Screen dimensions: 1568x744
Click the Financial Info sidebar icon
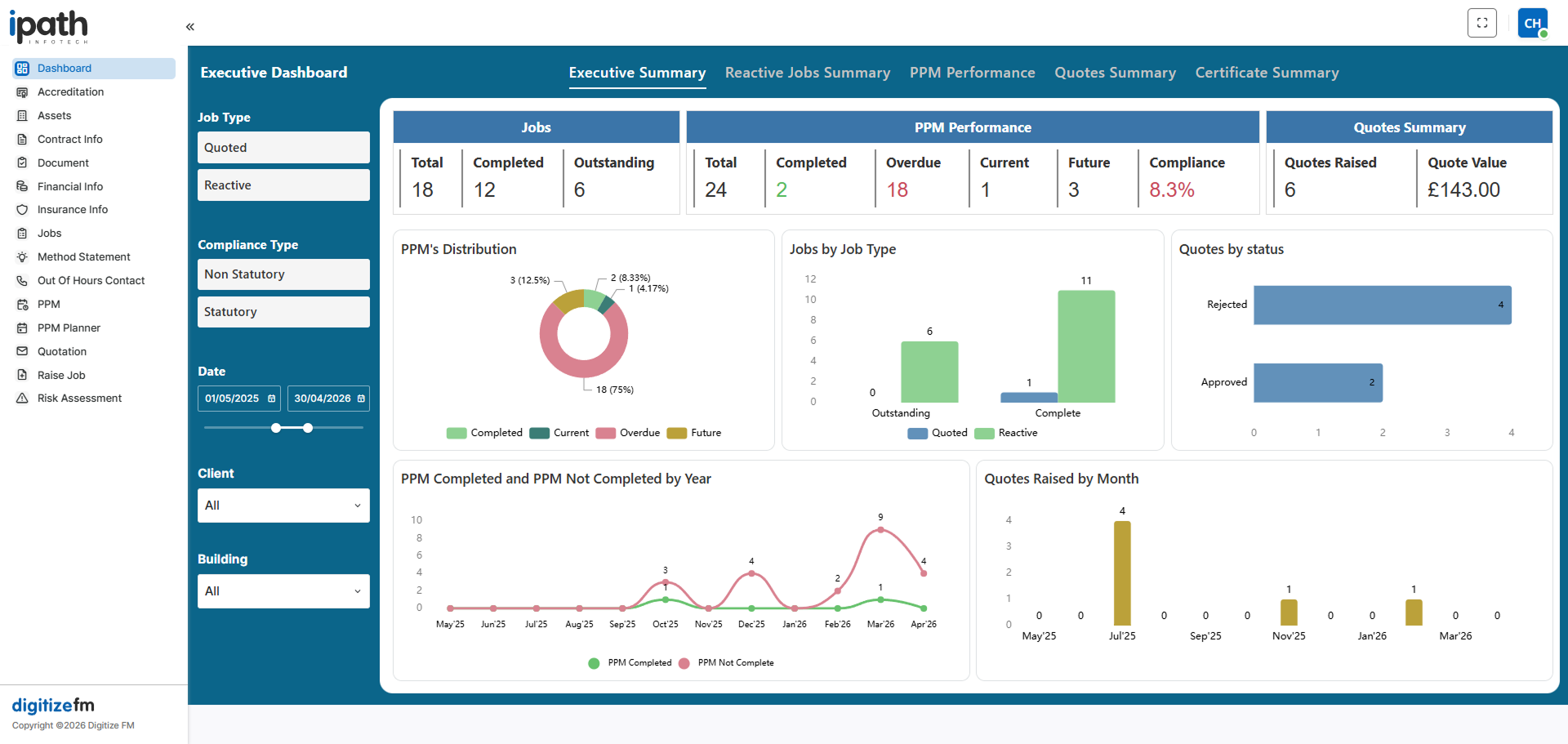[22, 187]
